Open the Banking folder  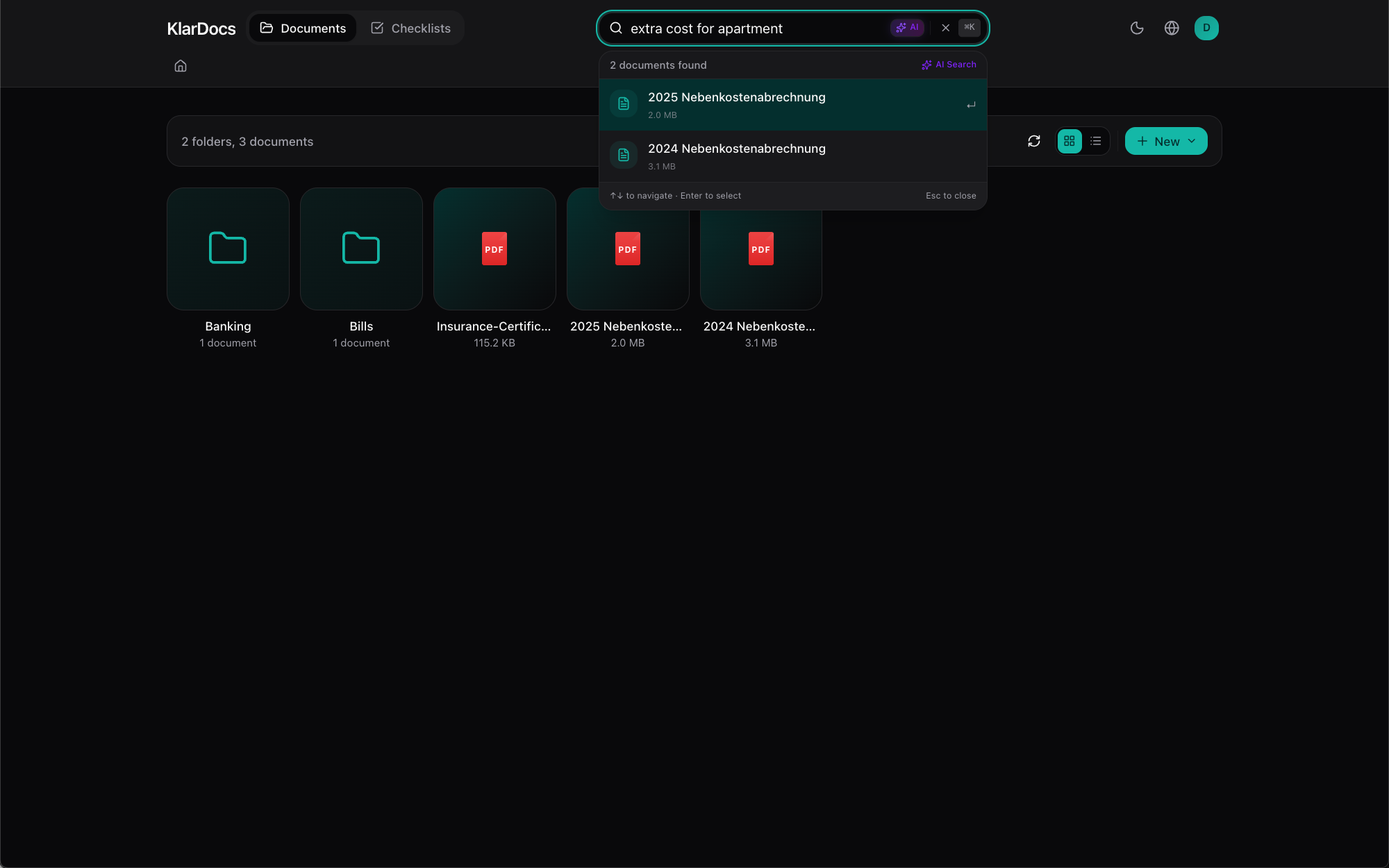[x=228, y=249]
